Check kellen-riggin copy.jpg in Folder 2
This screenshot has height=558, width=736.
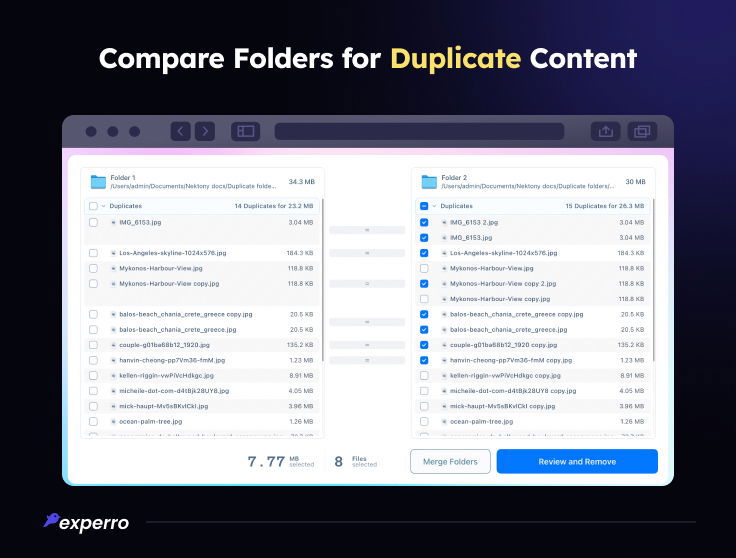pyautogui.click(x=424, y=375)
